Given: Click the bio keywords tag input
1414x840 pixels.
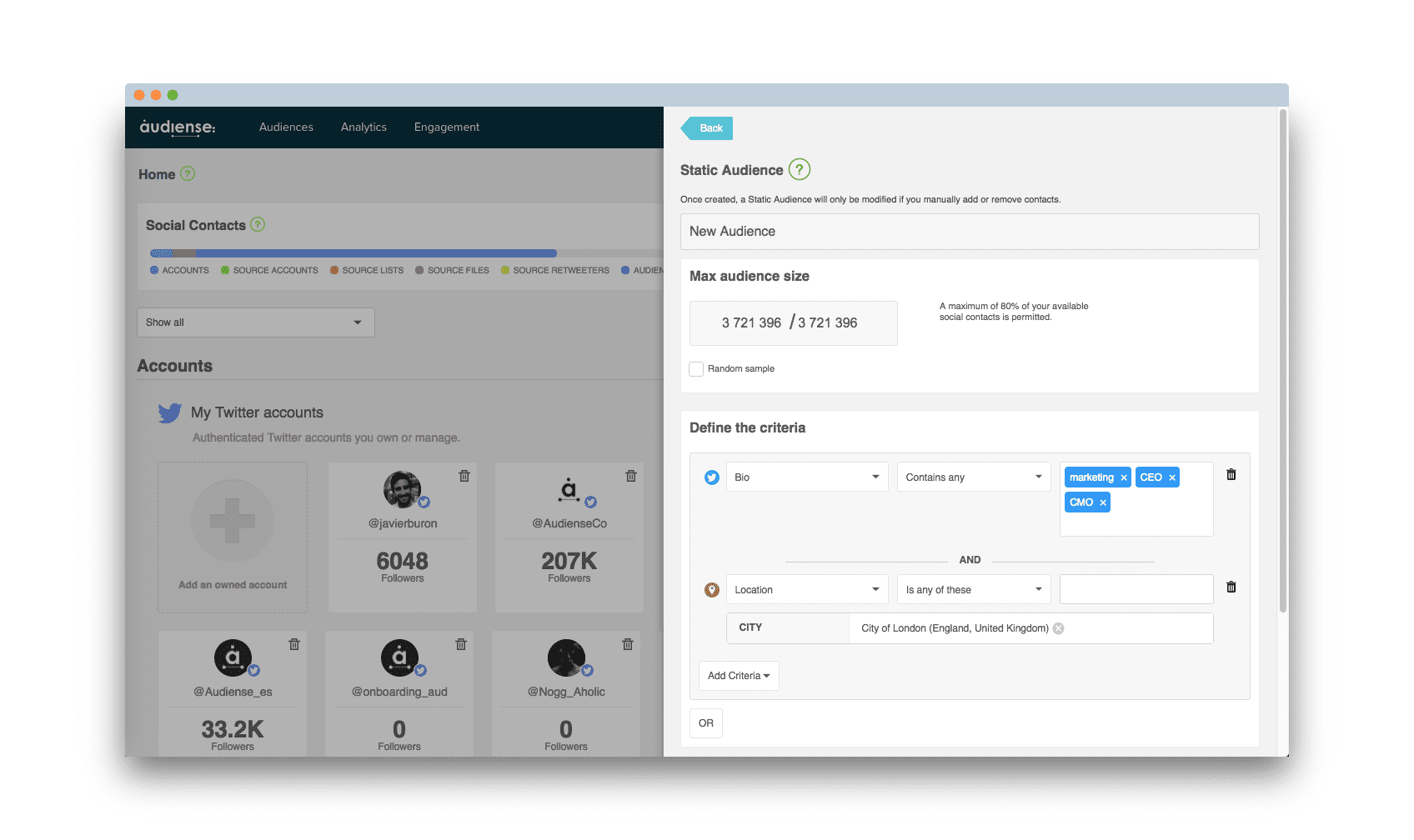Looking at the screenshot, I should point(1136,499).
